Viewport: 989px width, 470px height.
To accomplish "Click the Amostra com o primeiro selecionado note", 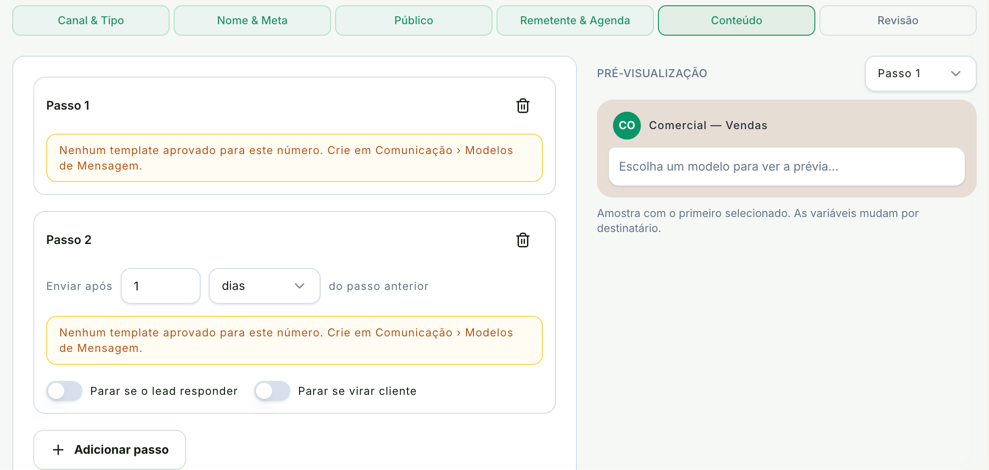I will pos(758,221).
